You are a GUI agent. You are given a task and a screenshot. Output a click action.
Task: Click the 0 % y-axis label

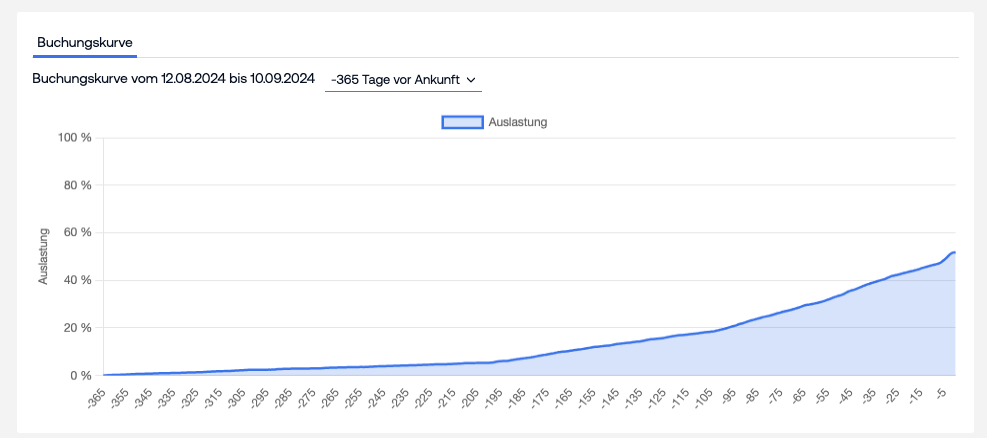[81, 376]
